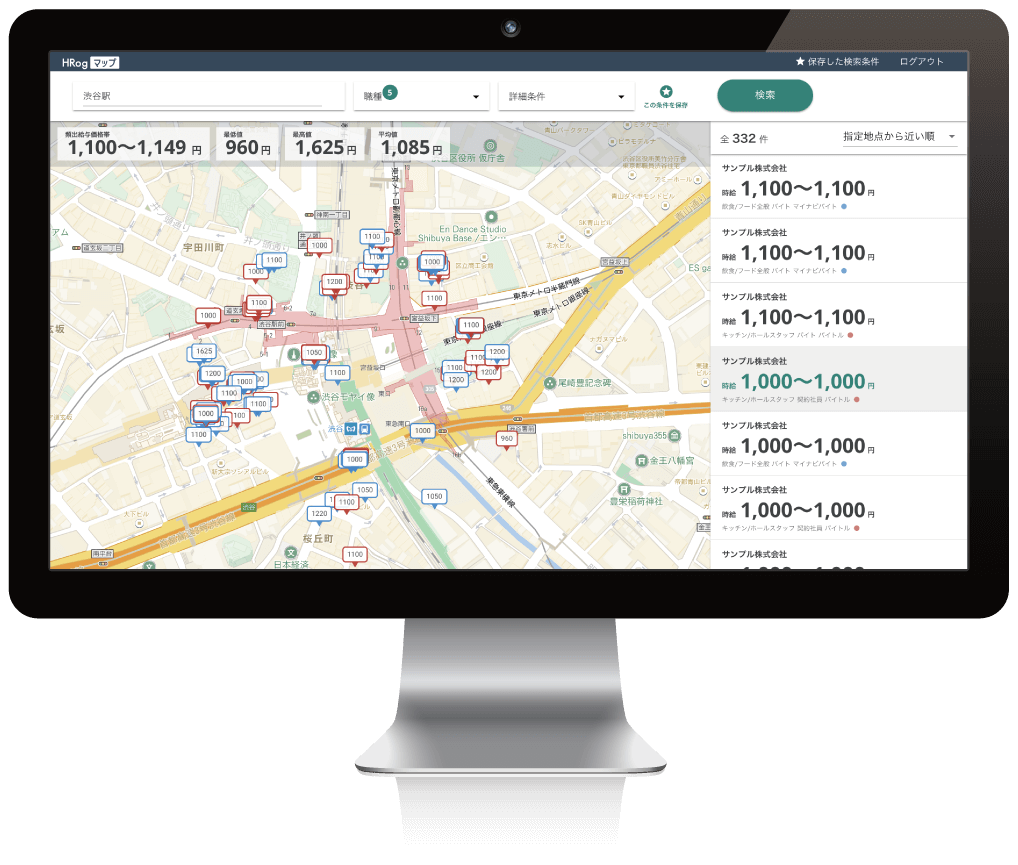
Task: Click the 桜丘町 area label on map
Action: (317, 538)
